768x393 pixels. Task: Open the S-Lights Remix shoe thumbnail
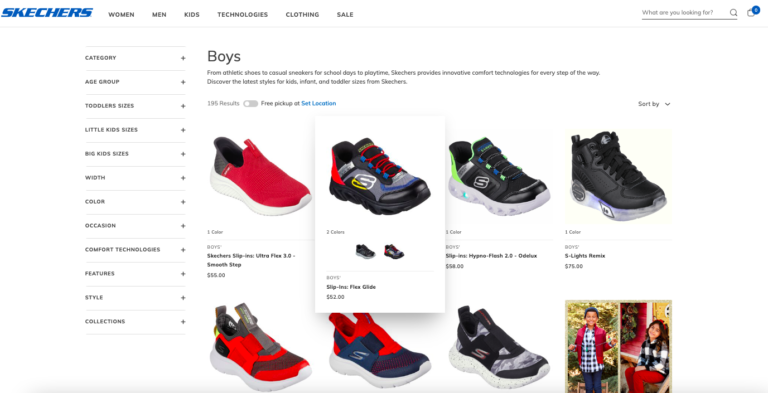click(619, 177)
